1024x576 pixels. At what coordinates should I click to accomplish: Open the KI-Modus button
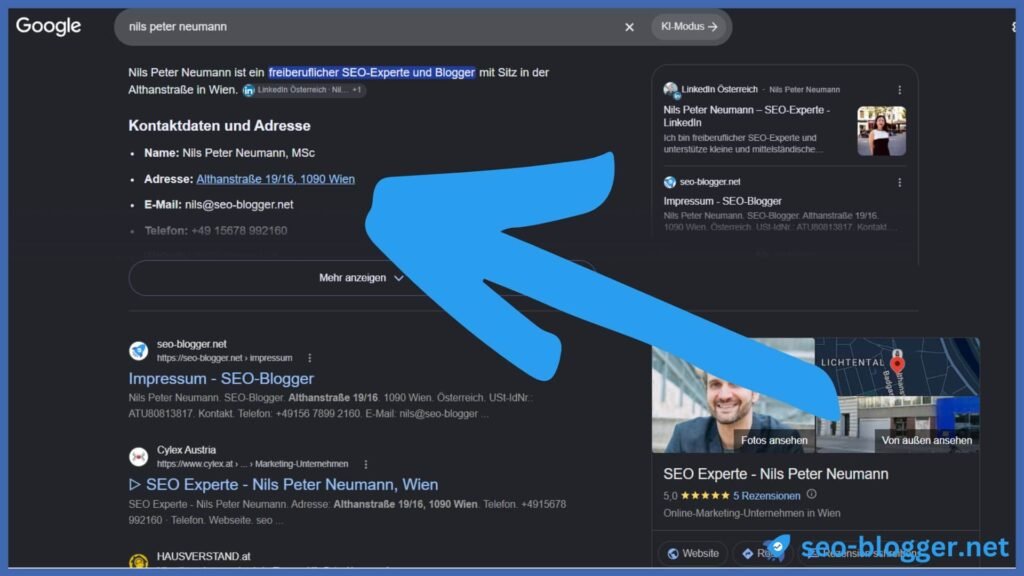pos(688,27)
